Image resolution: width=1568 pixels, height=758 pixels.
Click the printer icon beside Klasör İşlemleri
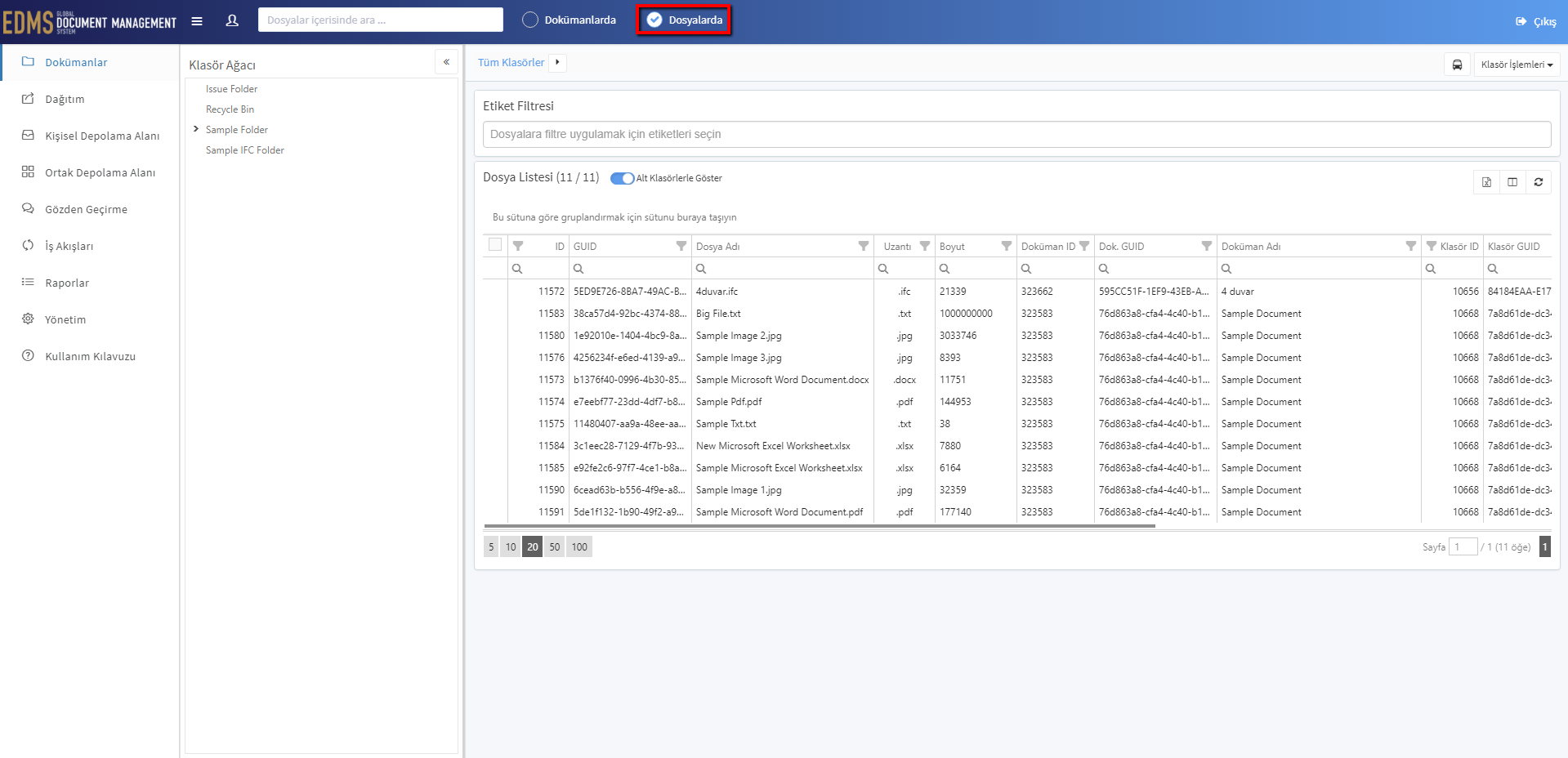coord(1457,65)
